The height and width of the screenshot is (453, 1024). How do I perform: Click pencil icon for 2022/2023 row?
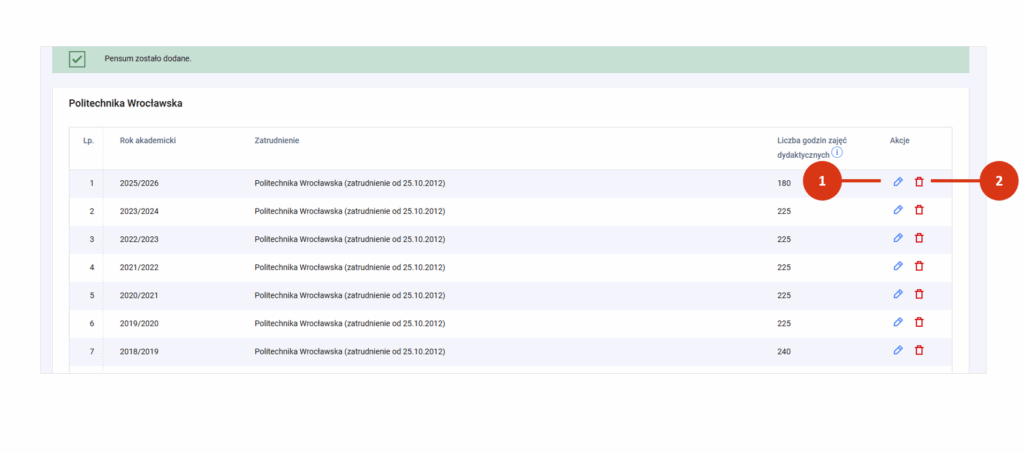898,238
